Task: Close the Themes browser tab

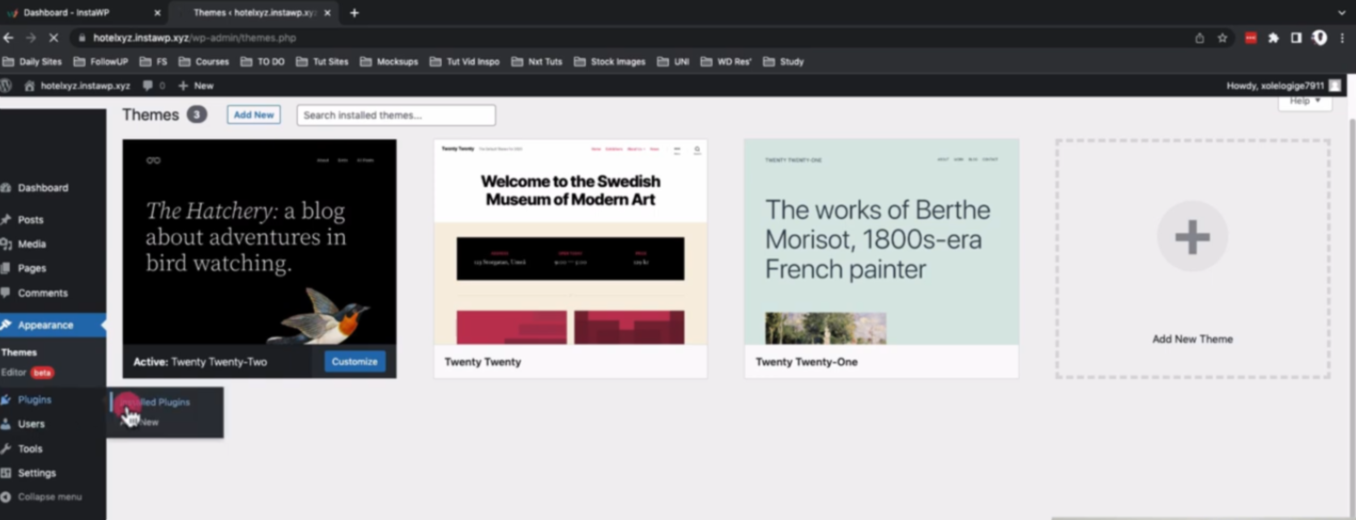Action: click(x=327, y=13)
